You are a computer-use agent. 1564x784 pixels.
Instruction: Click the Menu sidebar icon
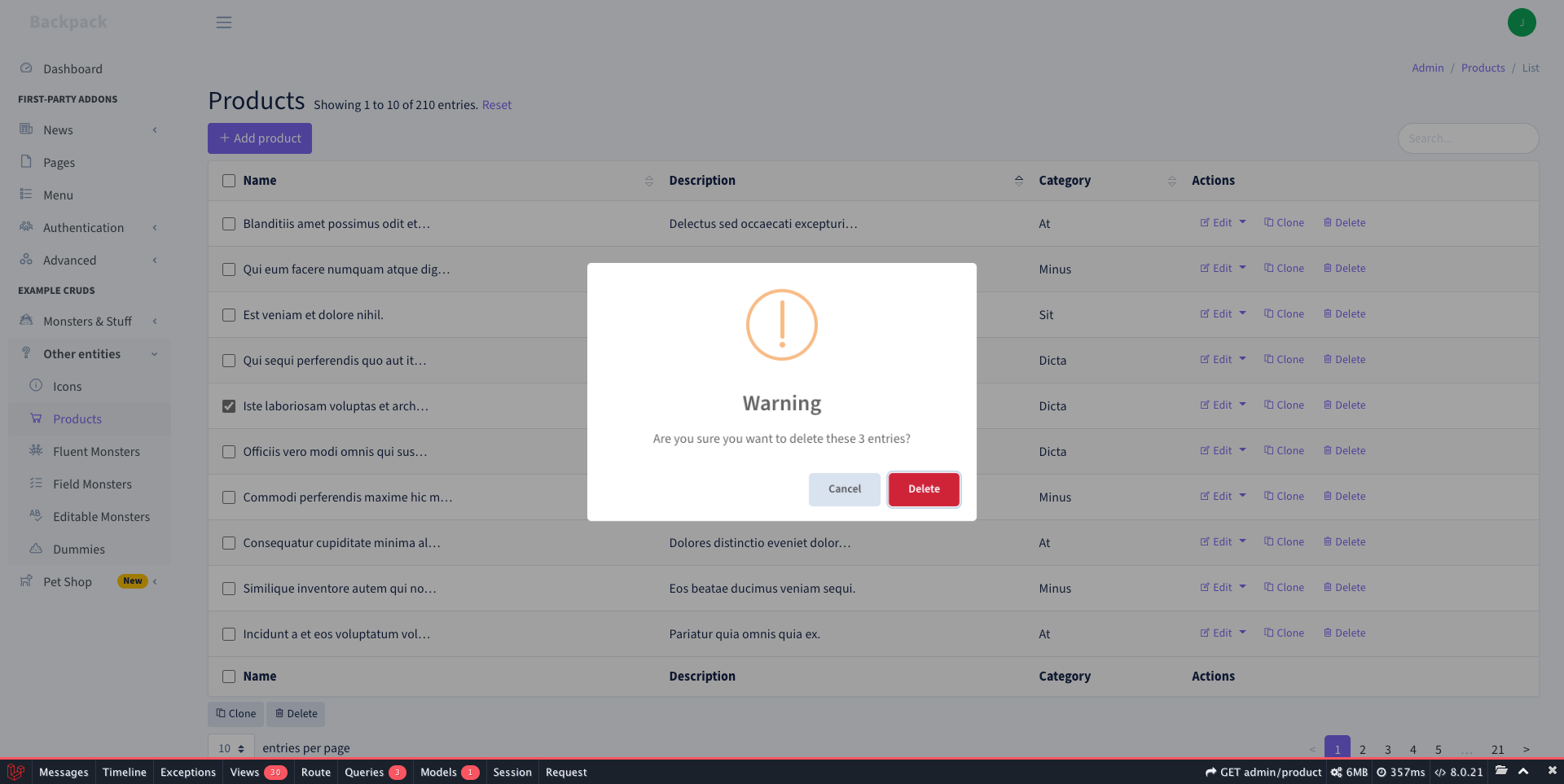[x=26, y=194]
